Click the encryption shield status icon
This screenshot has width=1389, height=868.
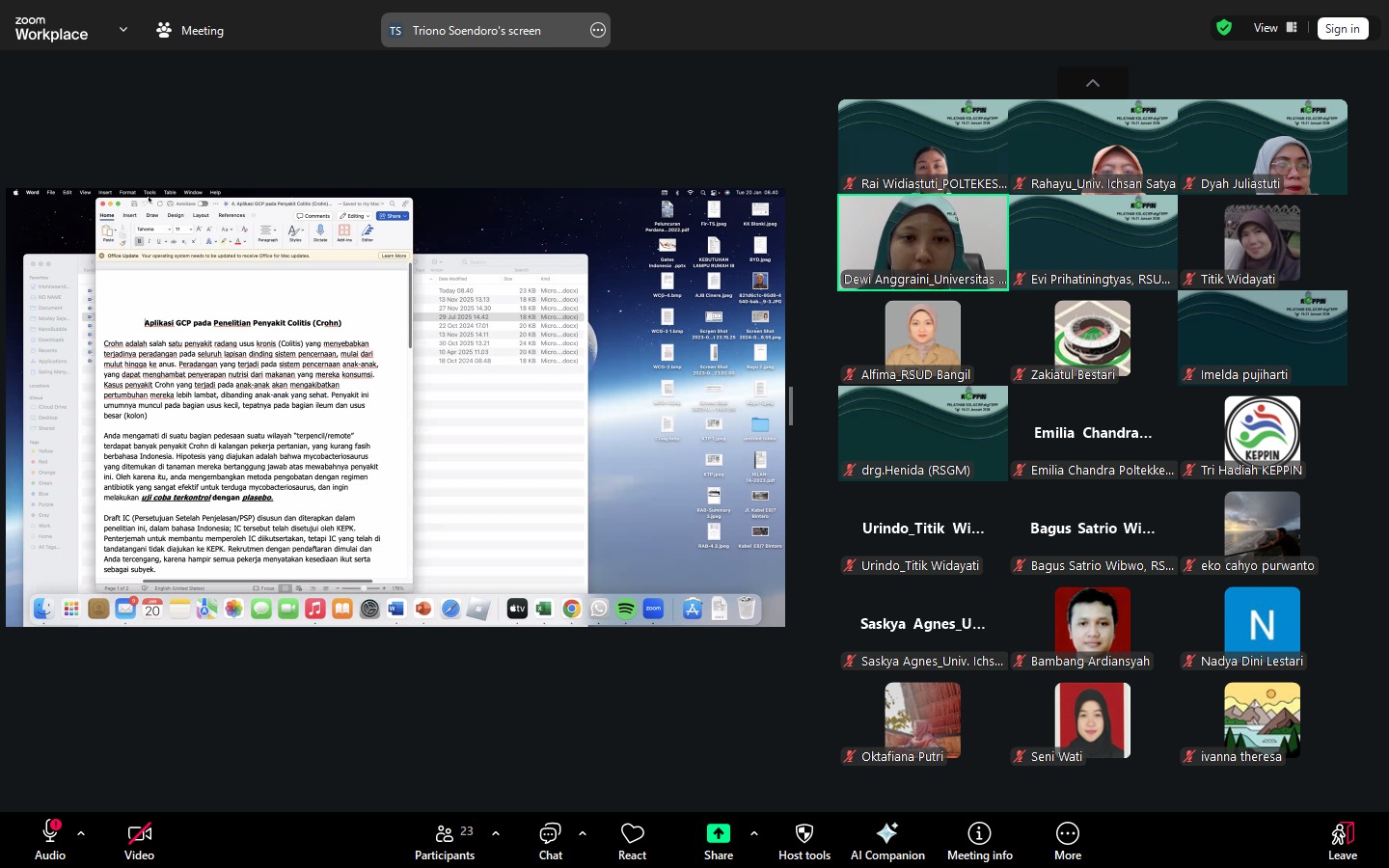1224,28
